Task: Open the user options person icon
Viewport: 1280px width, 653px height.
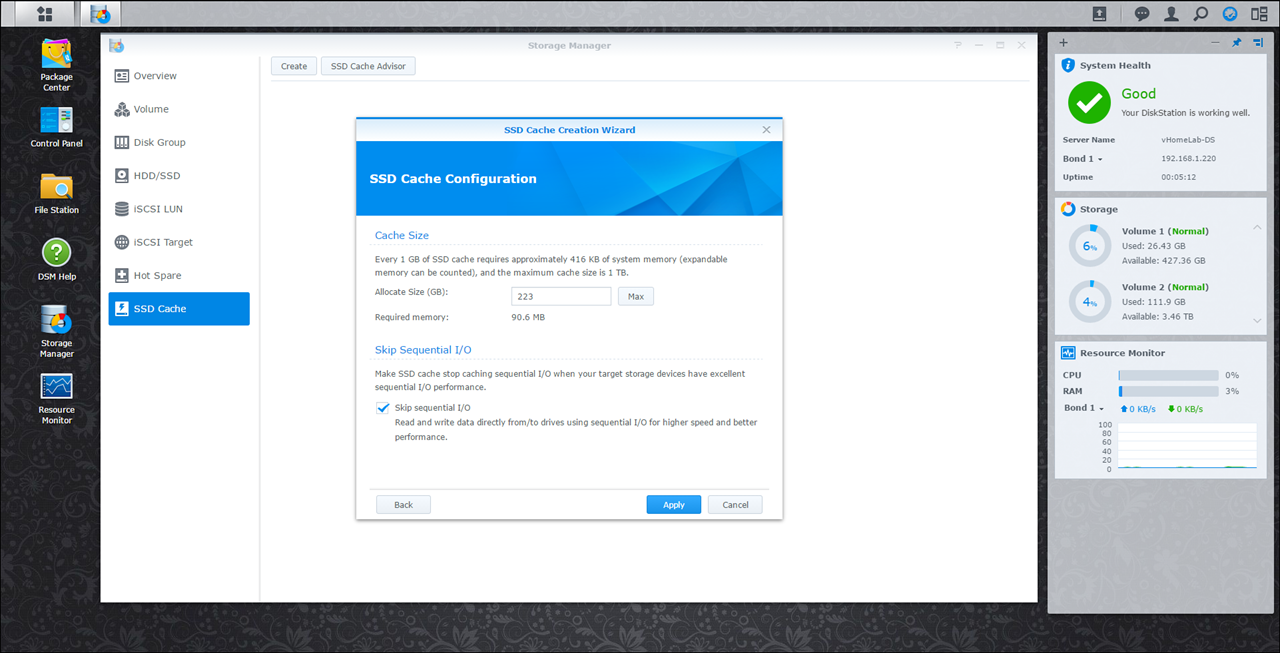Action: (x=1171, y=14)
